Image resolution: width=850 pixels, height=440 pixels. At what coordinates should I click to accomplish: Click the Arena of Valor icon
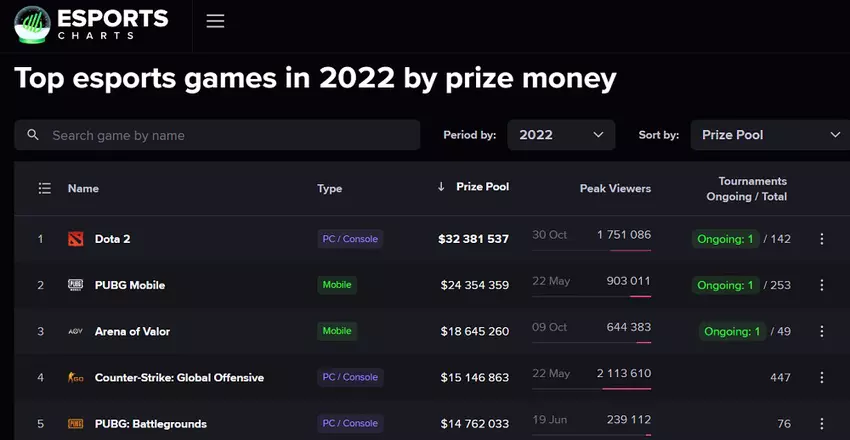pos(76,331)
